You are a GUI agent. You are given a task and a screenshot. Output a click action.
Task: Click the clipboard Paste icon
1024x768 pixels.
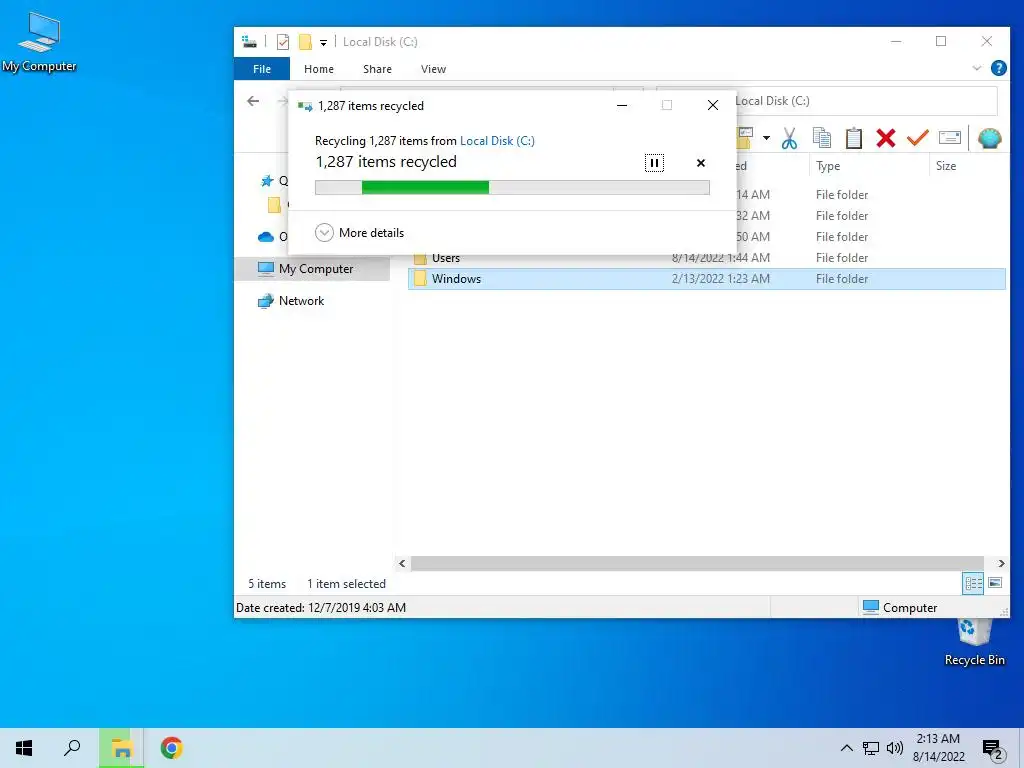coord(854,138)
